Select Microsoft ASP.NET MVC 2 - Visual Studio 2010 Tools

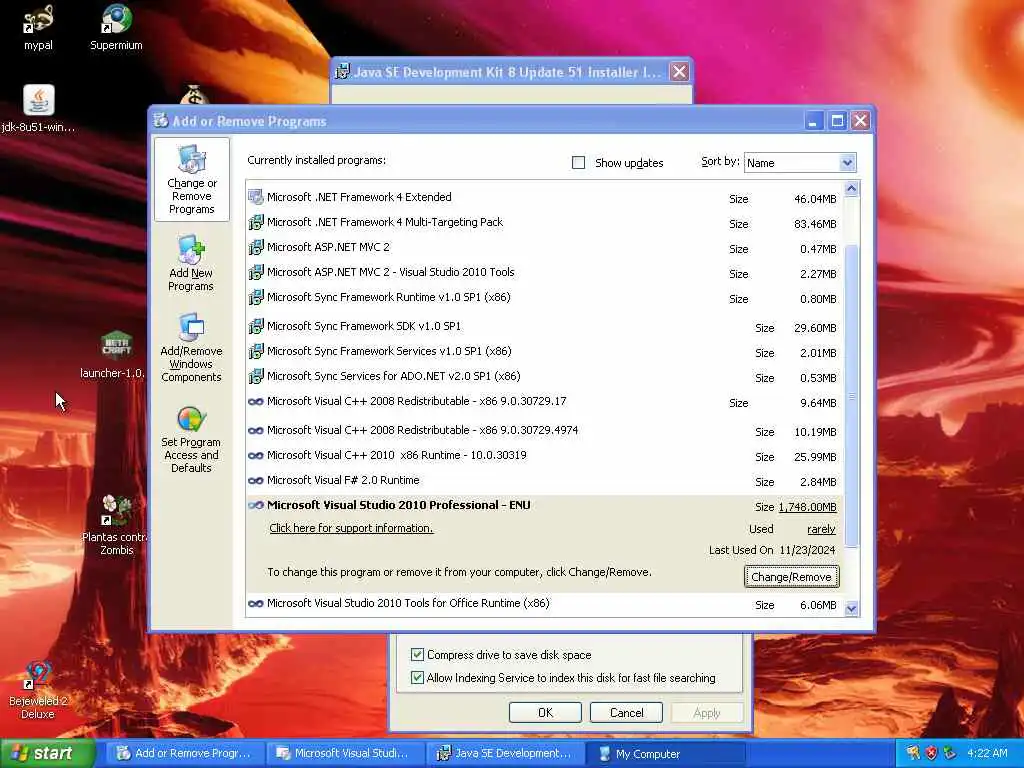[543, 272]
